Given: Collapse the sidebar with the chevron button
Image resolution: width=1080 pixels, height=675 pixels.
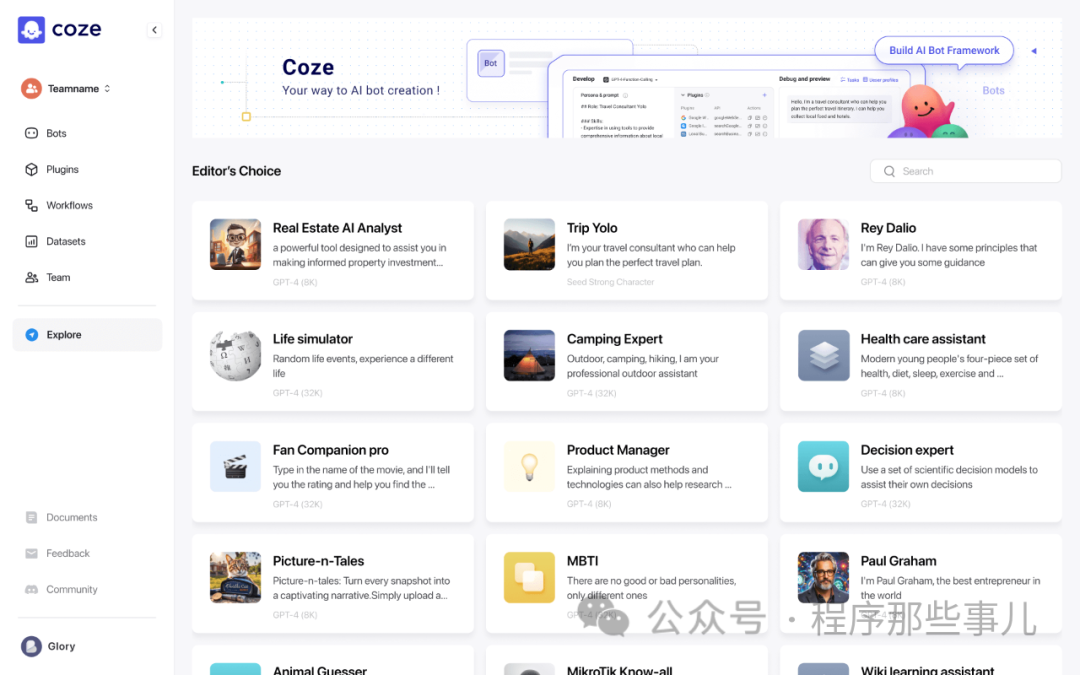Looking at the screenshot, I should [x=154, y=30].
